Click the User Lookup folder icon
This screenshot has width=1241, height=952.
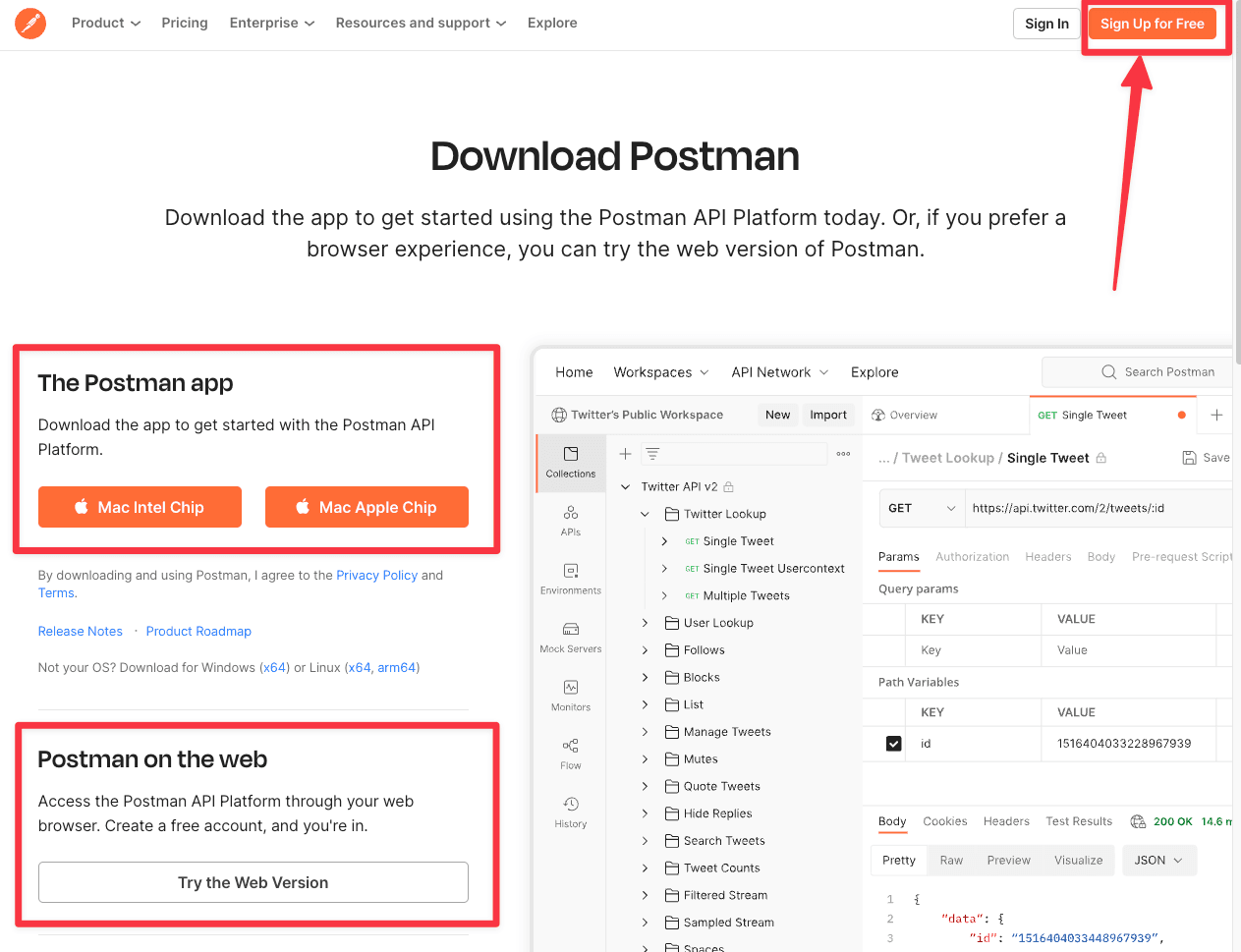(x=672, y=623)
